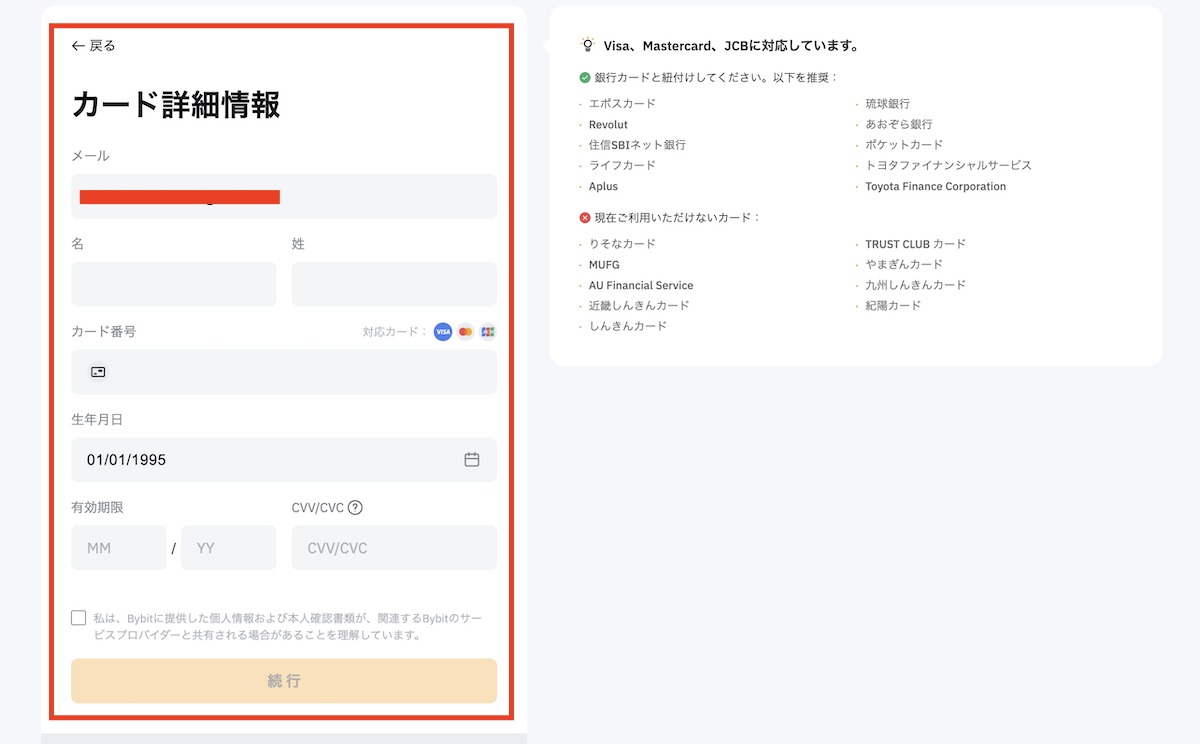Click the CVV/CVC input field
The height and width of the screenshot is (744, 1200).
click(394, 548)
